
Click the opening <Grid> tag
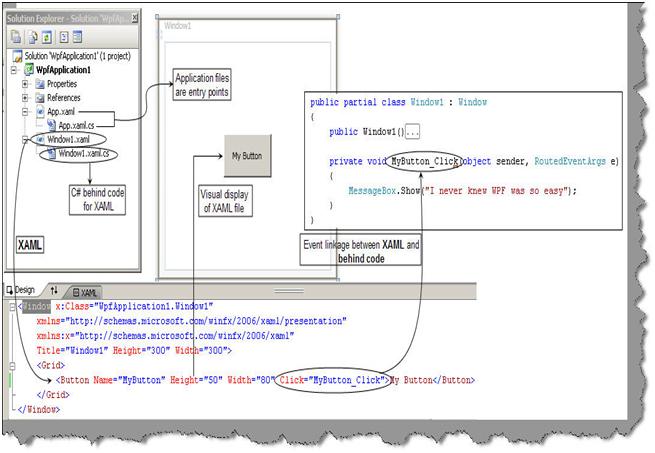[x=51, y=366]
